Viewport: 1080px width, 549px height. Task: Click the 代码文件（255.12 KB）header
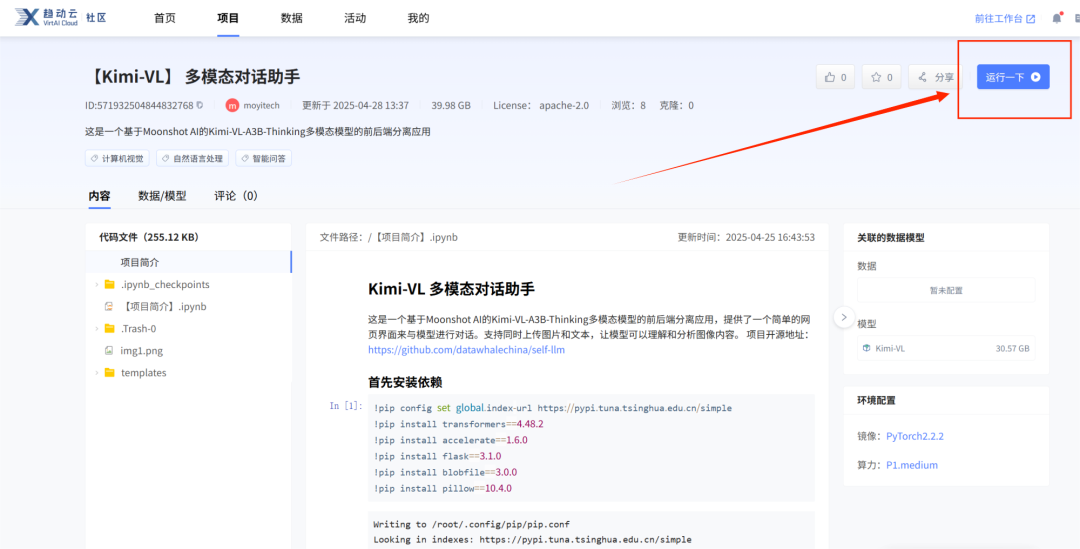(149, 237)
